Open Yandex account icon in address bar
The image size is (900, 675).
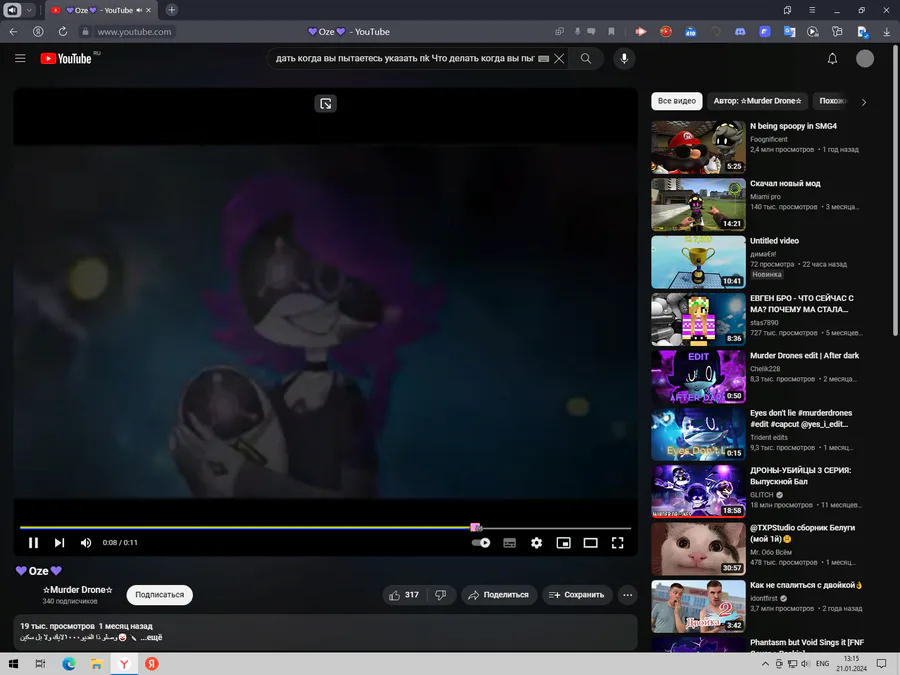(x=38, y=32)
